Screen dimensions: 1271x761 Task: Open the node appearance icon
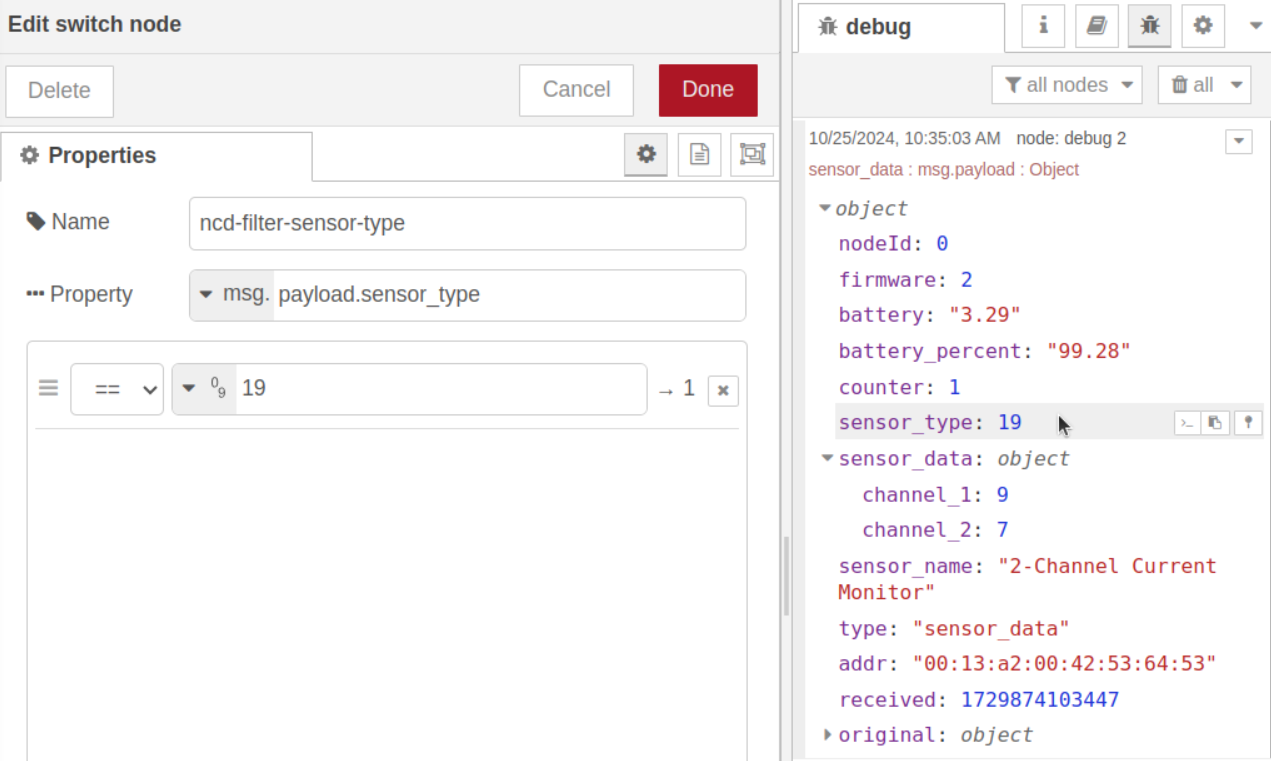click(x=752, y=154)
